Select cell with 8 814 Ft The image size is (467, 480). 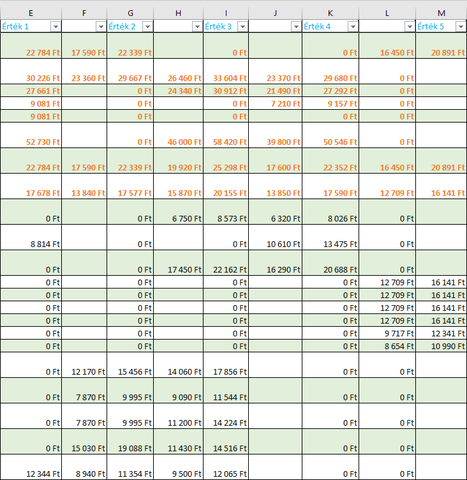31,237
